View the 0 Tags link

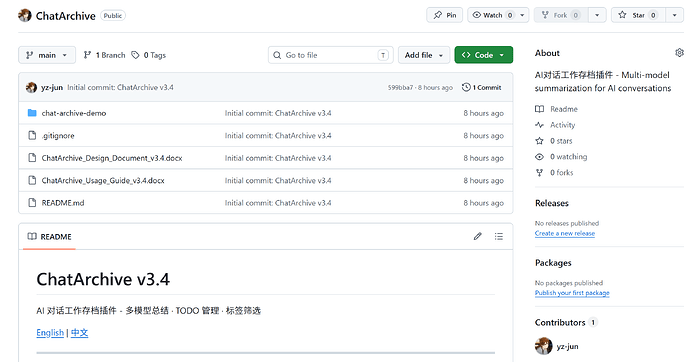point(149,55)
